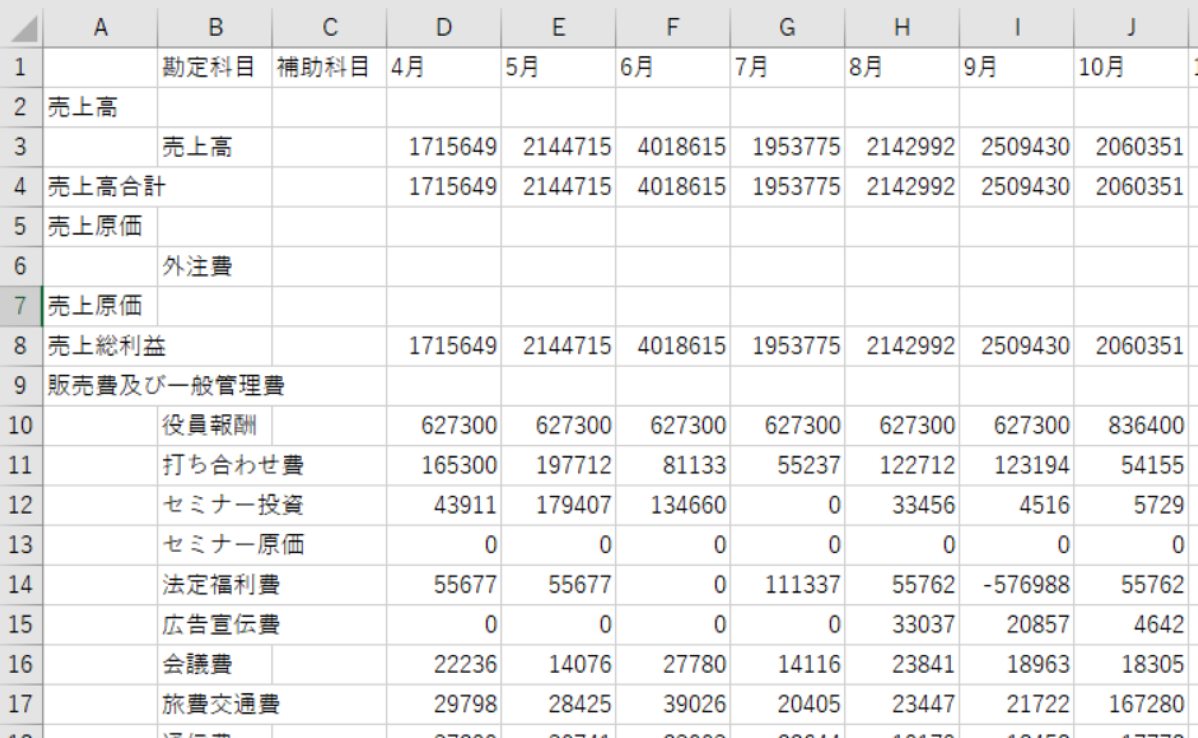The image size is (1198, 738).
Task: Click value 1715649 in row 3
Action: [444, 147]
